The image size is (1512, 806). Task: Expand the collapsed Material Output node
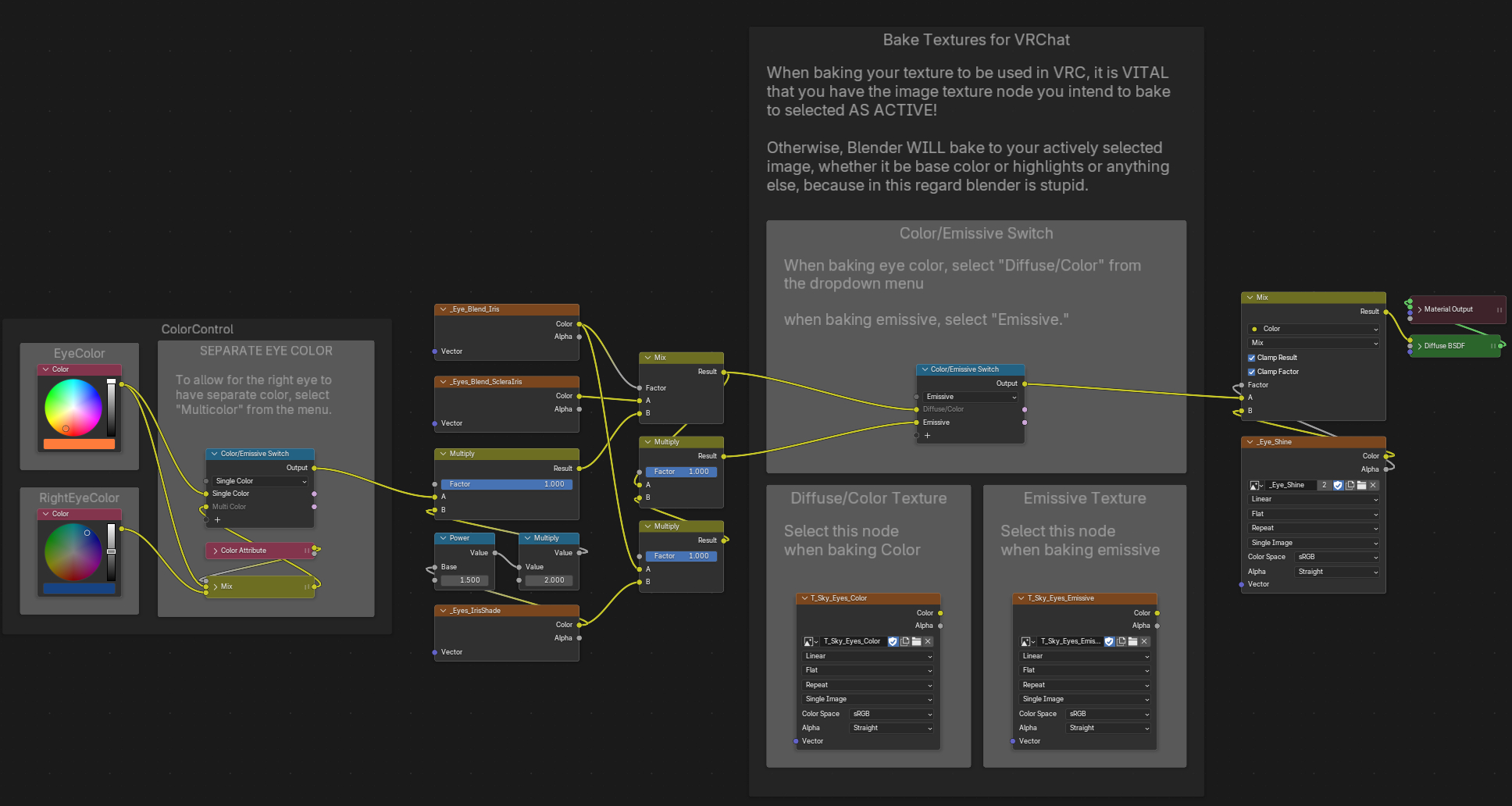coord(1420,309)
